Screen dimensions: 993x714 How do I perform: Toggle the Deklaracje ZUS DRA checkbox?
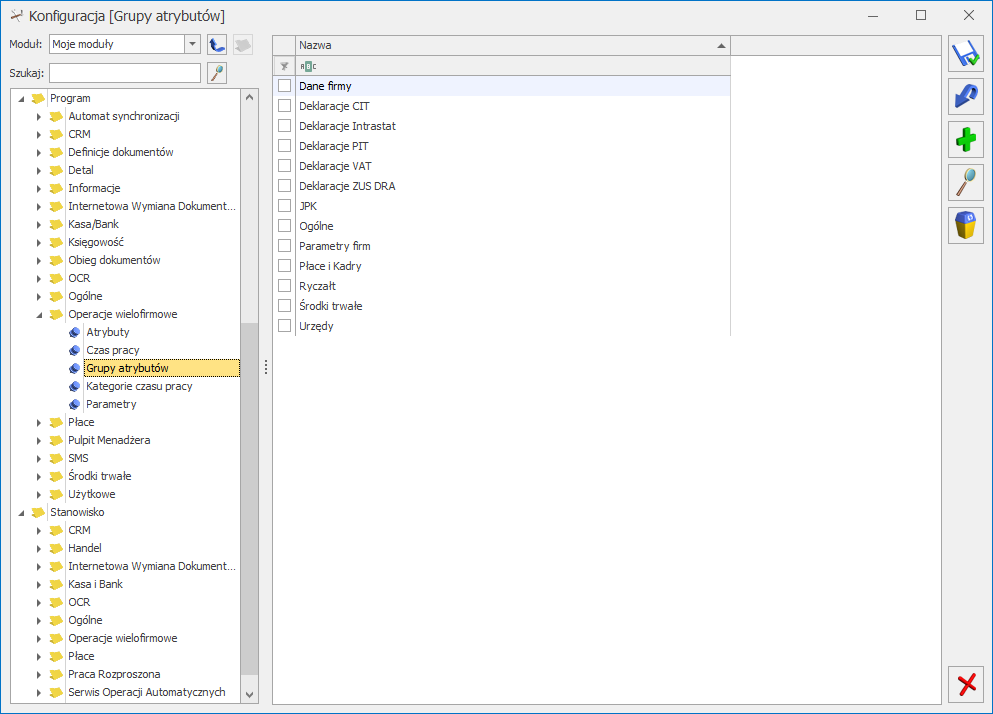click(284, 186)
